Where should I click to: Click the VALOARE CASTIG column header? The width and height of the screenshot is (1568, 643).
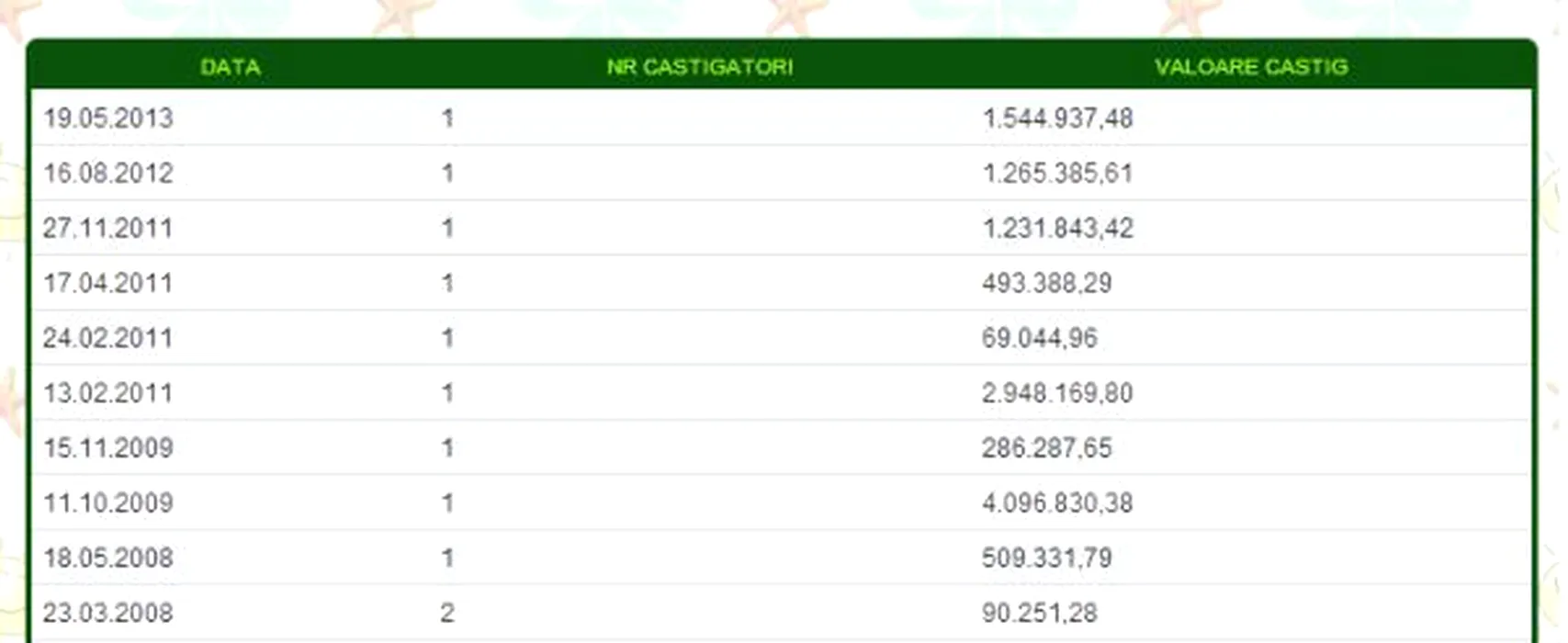[1251, 67]
